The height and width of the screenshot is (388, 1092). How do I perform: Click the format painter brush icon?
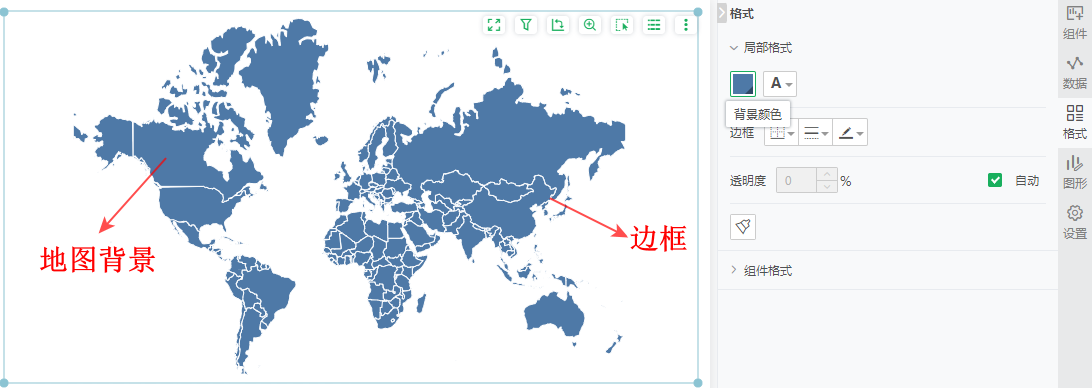pos(743,227)
